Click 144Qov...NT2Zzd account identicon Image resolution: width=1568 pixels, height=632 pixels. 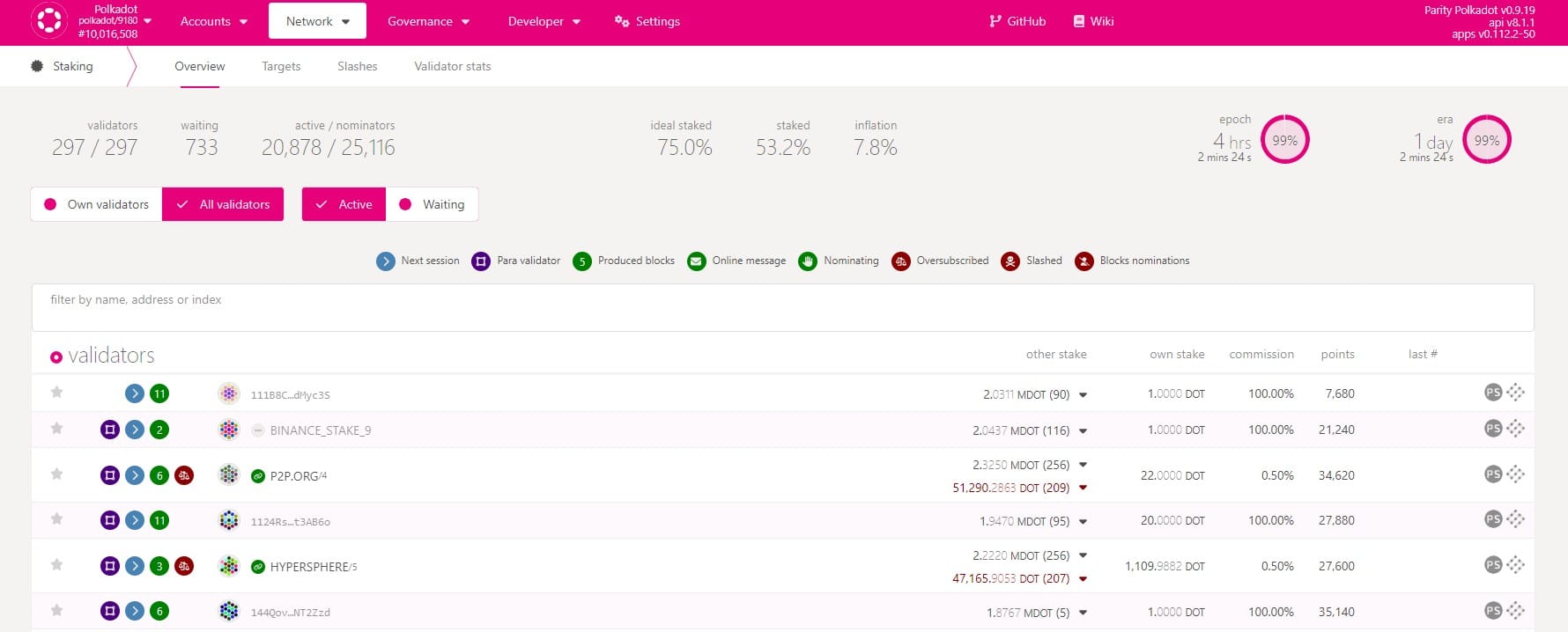(x=229, y=611)
